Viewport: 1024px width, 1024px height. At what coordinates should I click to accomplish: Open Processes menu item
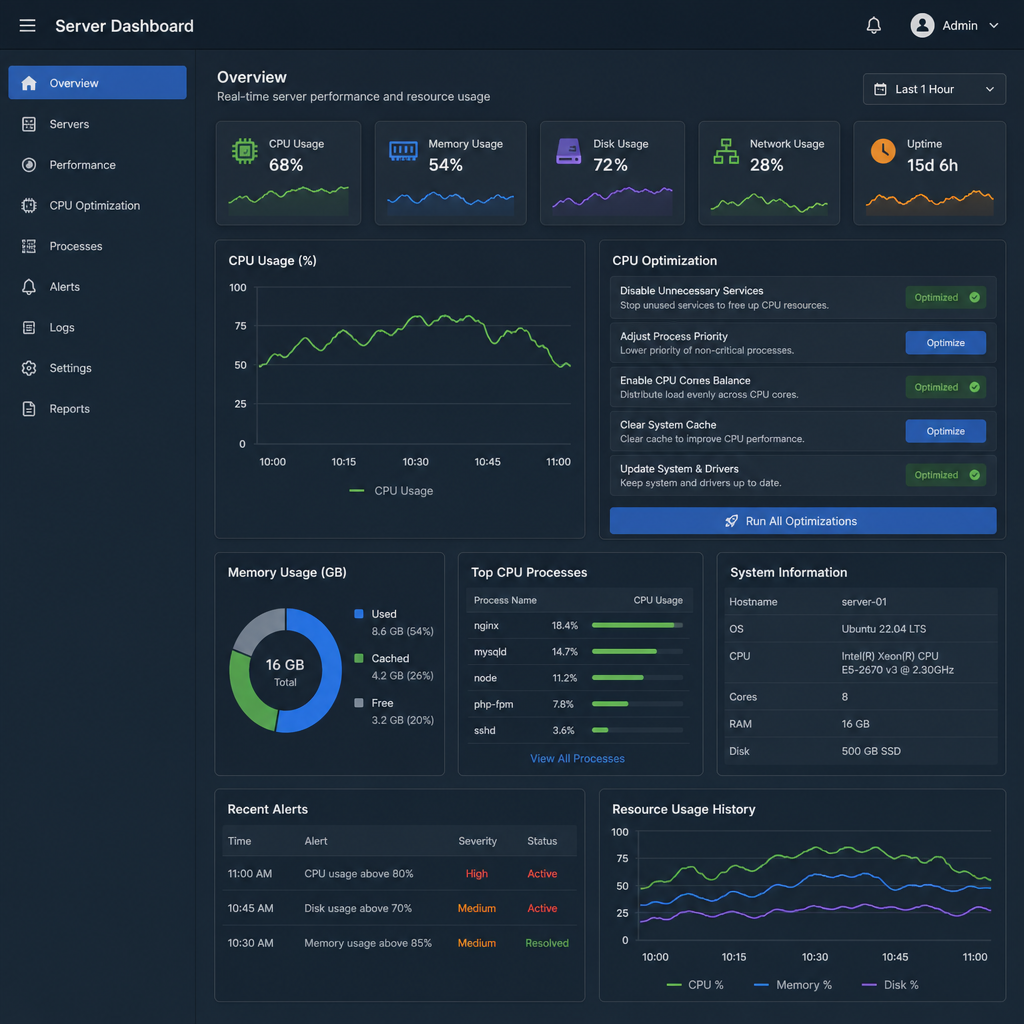click(x=97, y=246)
